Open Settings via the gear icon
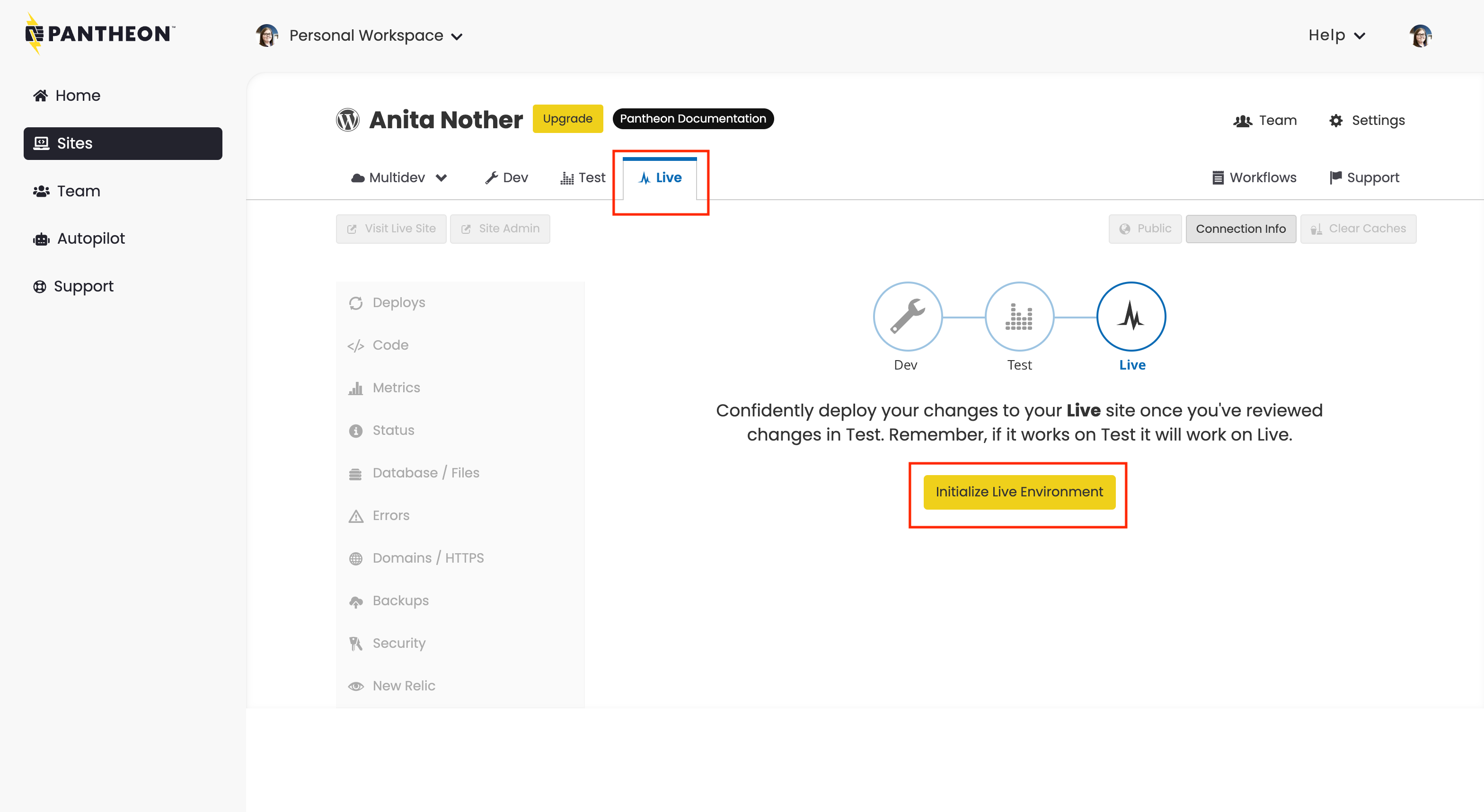Screen dimensions: 1484x812 pos(1336,120)
